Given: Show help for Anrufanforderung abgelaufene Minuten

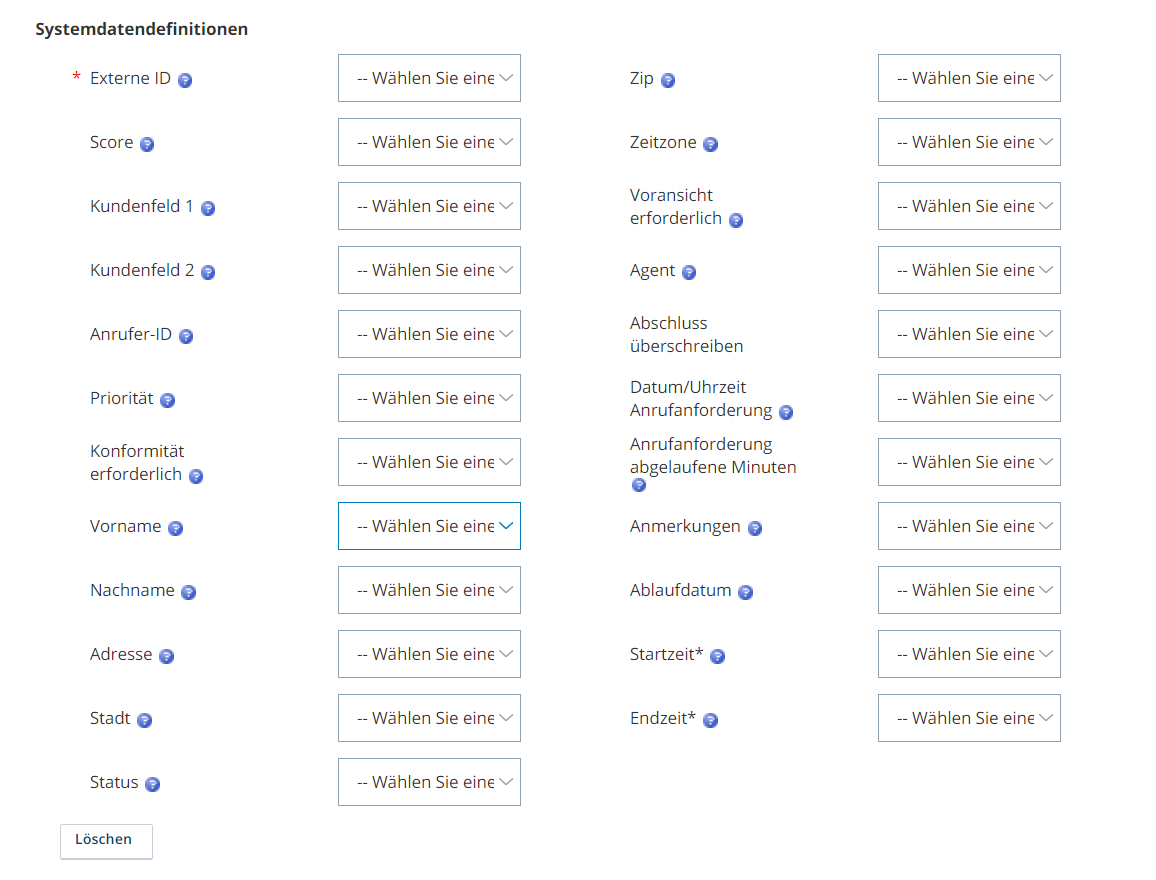Looking at the screenshot, I should (x=638, y=485).
